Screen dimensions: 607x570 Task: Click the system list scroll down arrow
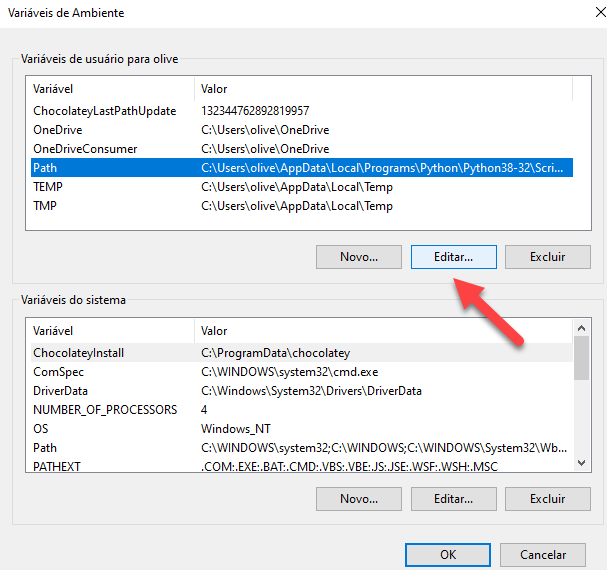tap(581, 463)
